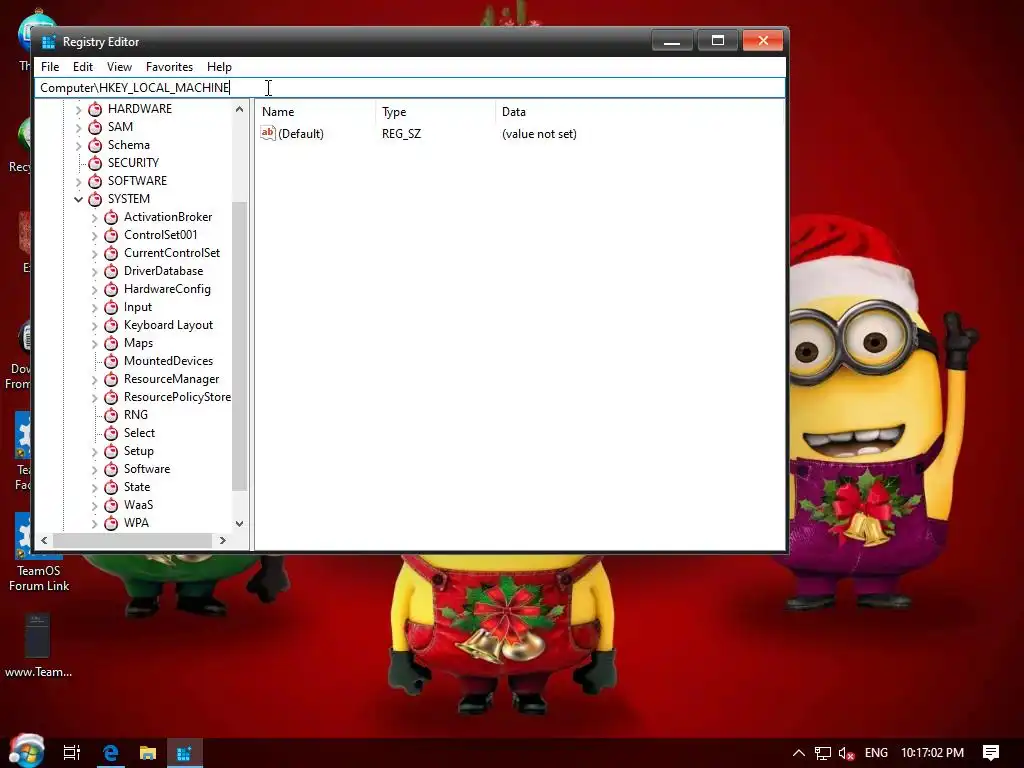
Task: Expand the HARDWARE key
Action: click(78, 109)
